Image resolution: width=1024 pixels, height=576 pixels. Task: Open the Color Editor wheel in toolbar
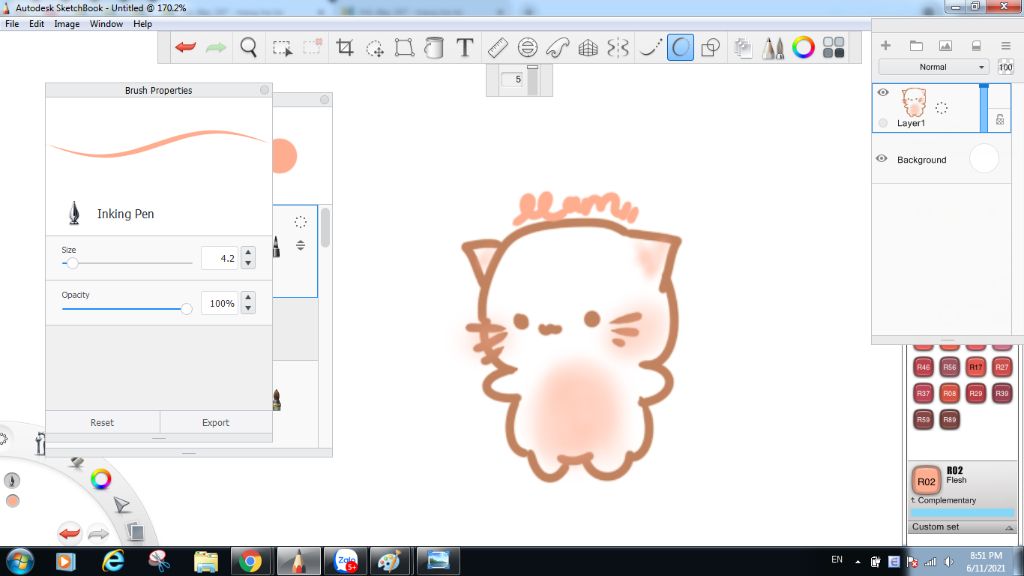[x=803, y=47]
